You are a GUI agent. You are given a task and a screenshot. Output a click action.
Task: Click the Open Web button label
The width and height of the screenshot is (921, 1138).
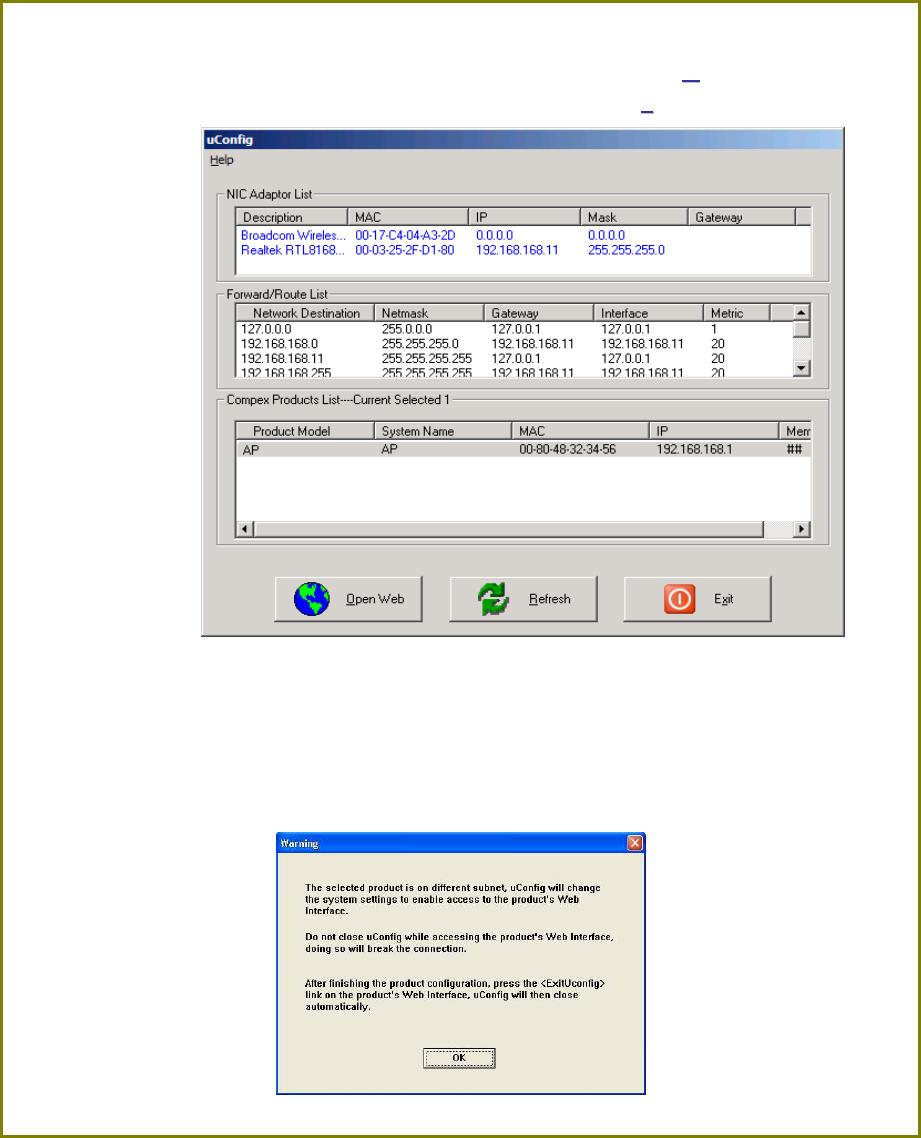[x=374, y=599]
